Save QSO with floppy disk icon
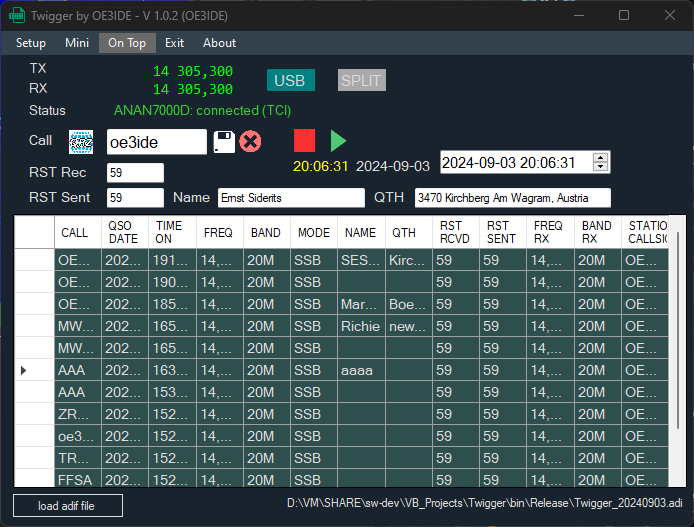The height and width of the screenshot is (527, 694). pyautogui.click(x=224, y=142)
